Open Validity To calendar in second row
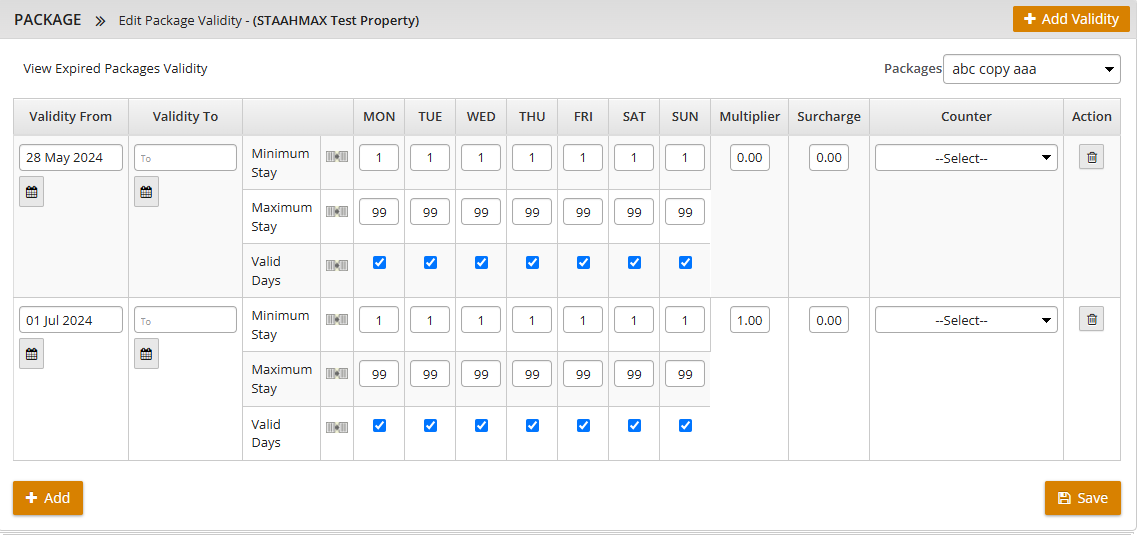The width and height of the screenshot is (1140, 535). 146,354
